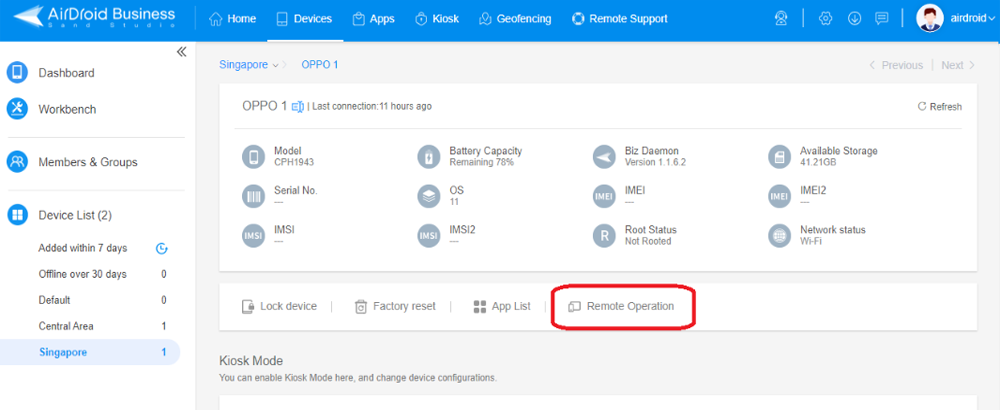Click the OPPO 1 breadcrumb link

pos(320,65)
